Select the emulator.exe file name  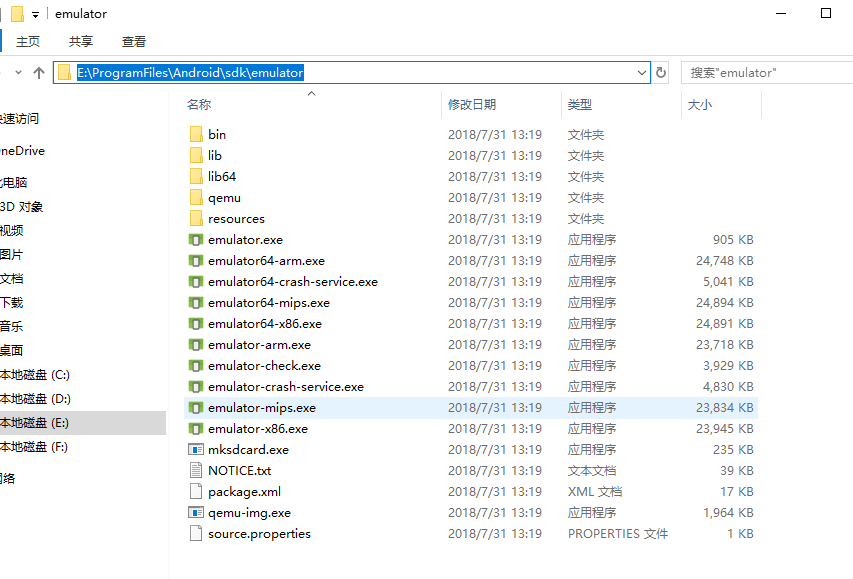[245, 239]
